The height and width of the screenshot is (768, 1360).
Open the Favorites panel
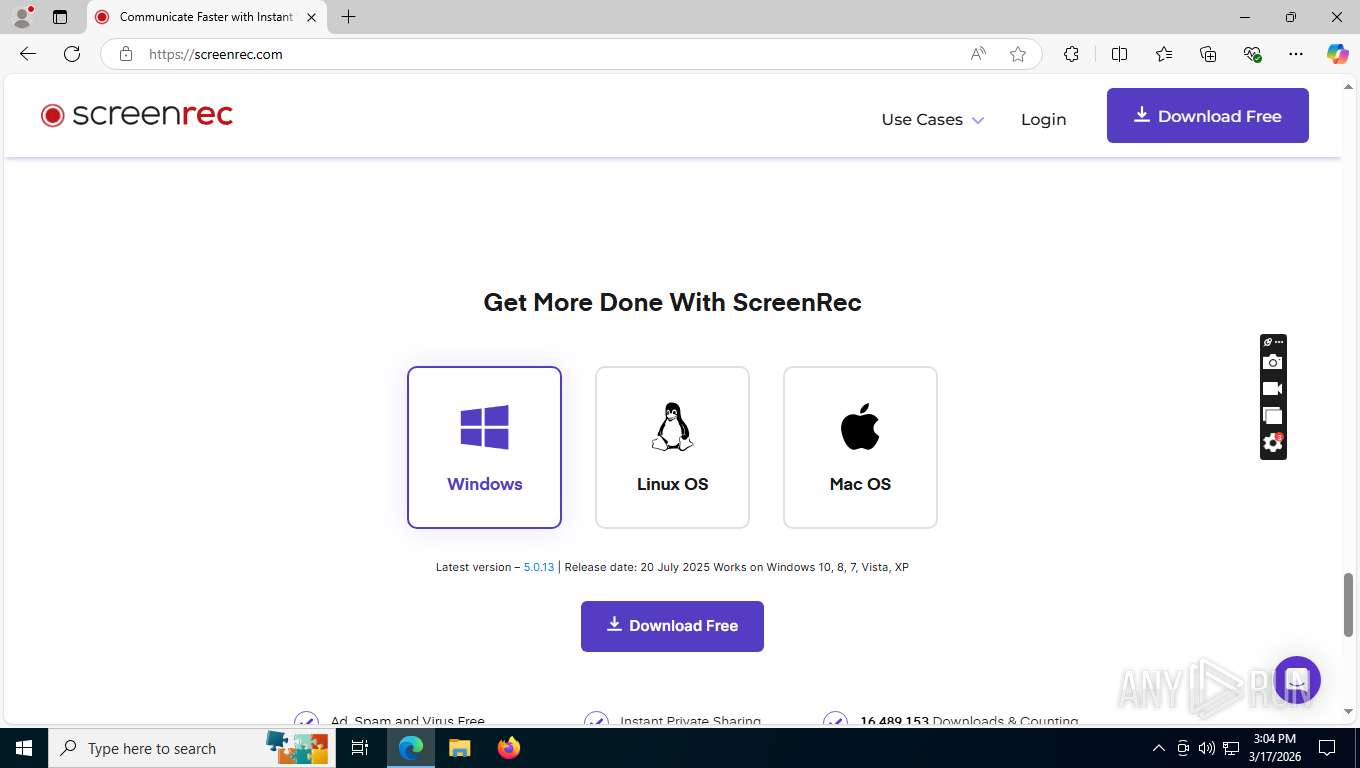coord(1164,54)
